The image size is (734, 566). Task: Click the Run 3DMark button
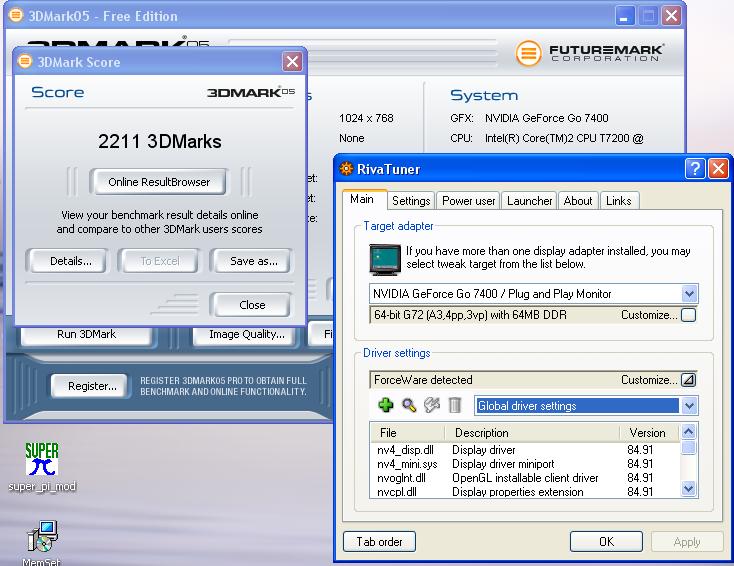(87, 334)
